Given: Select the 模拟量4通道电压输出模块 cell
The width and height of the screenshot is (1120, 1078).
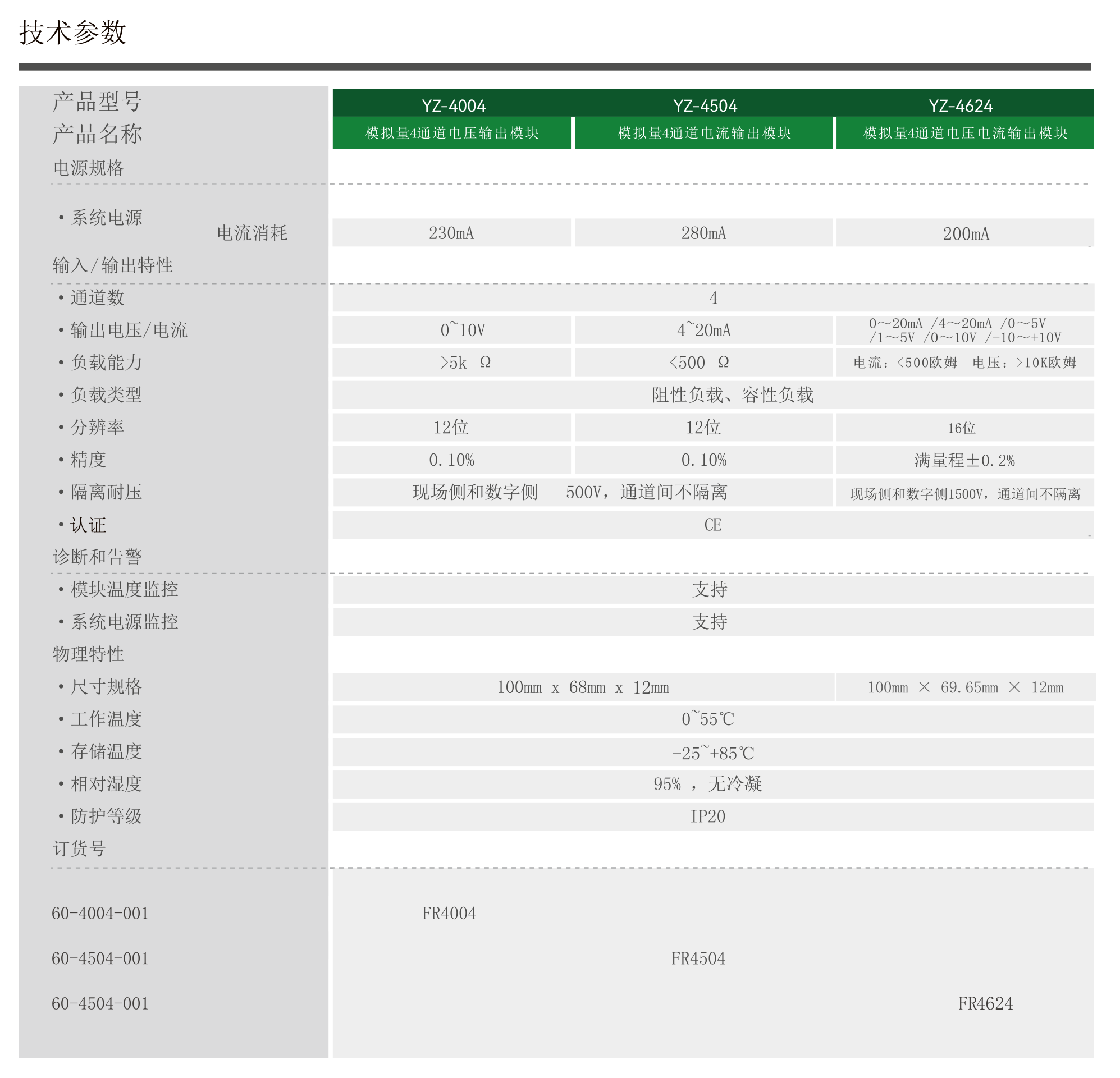Looking at the screenshot, I should click(452, 133).
